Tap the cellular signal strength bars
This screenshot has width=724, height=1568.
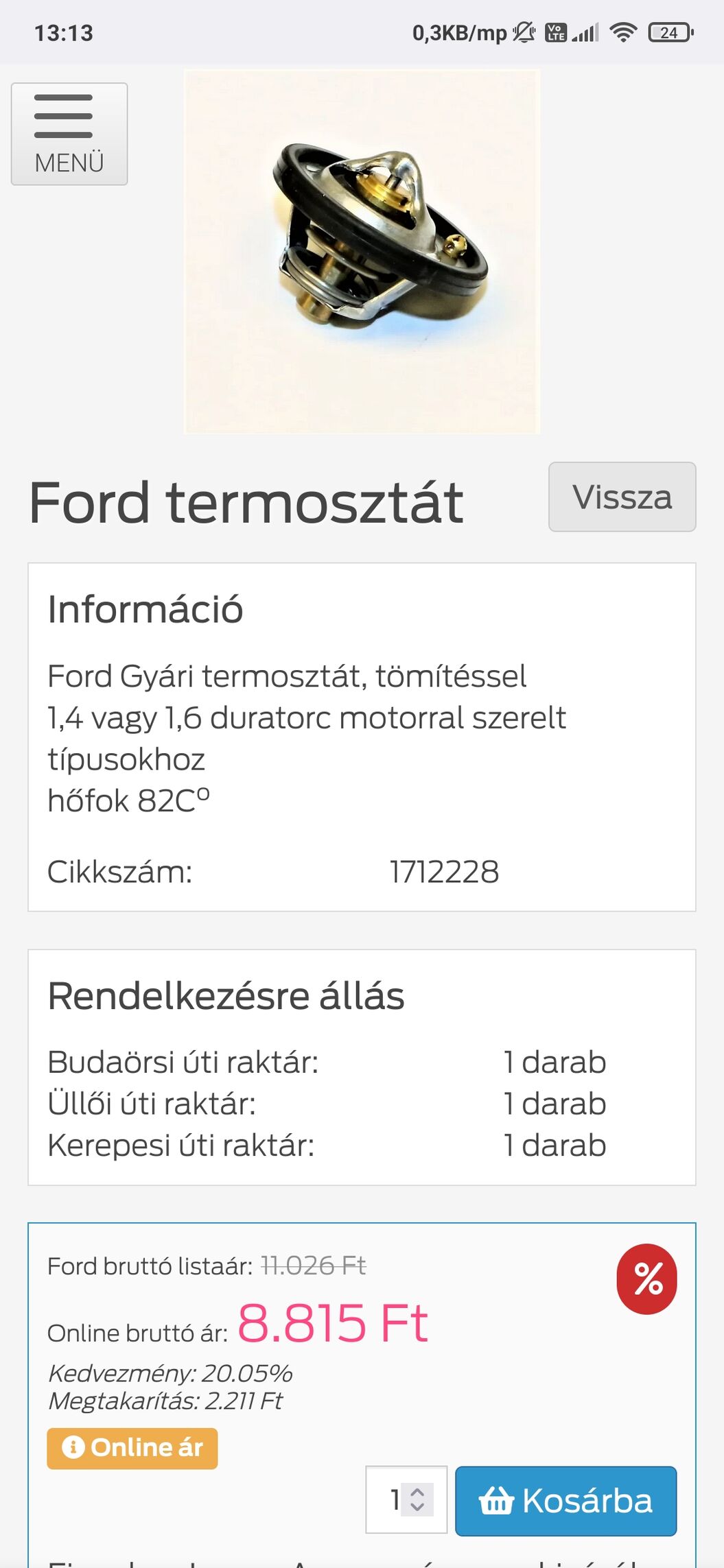tap(585, 32)
